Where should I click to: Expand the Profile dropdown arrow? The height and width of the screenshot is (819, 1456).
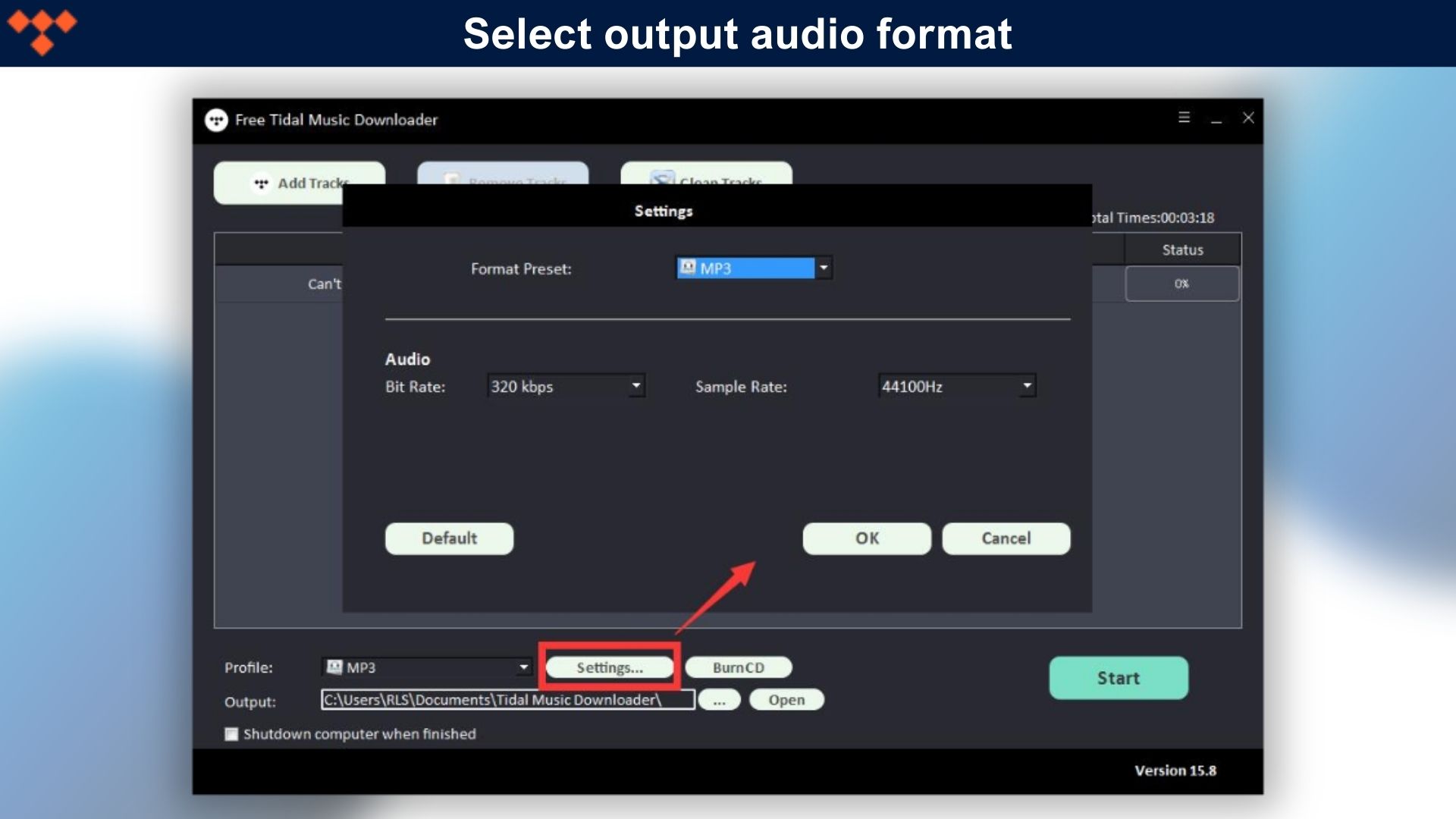(x=523, y=667)
